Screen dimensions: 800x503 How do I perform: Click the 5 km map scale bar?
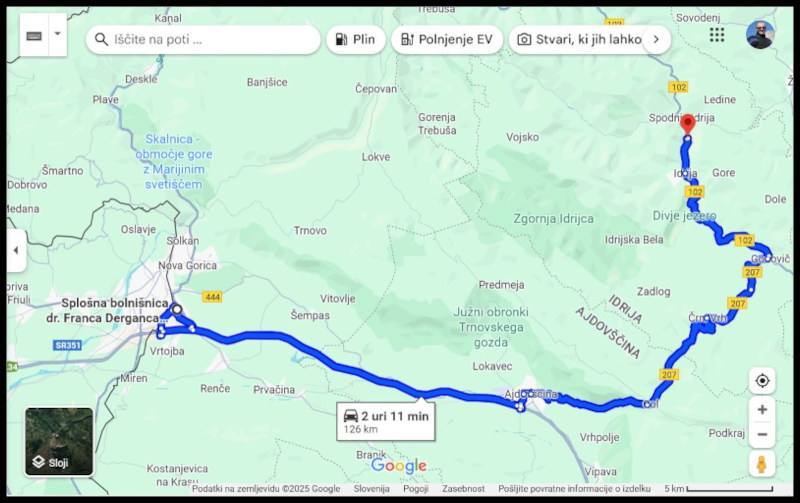[x=718, y=489]
